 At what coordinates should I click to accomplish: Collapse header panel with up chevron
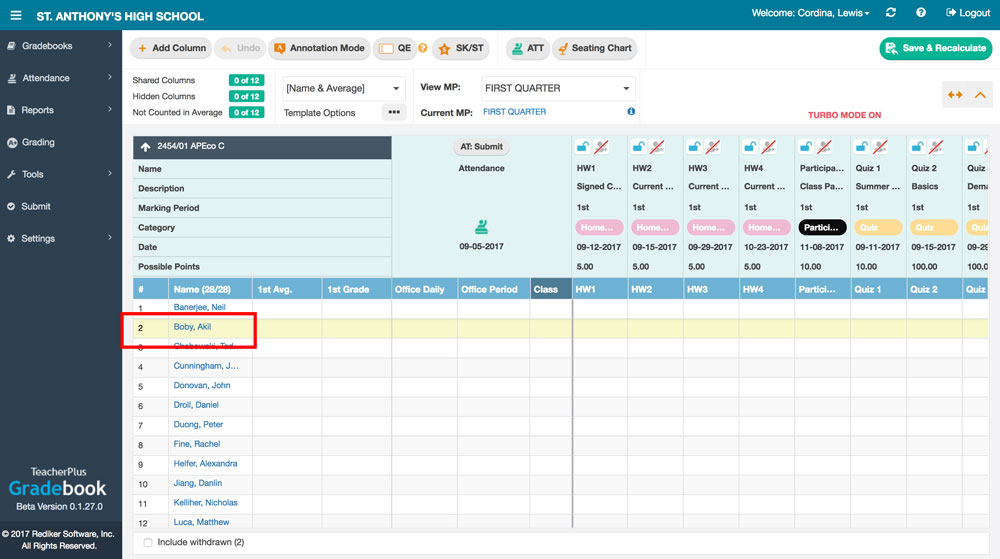click(x=980, y=95)
